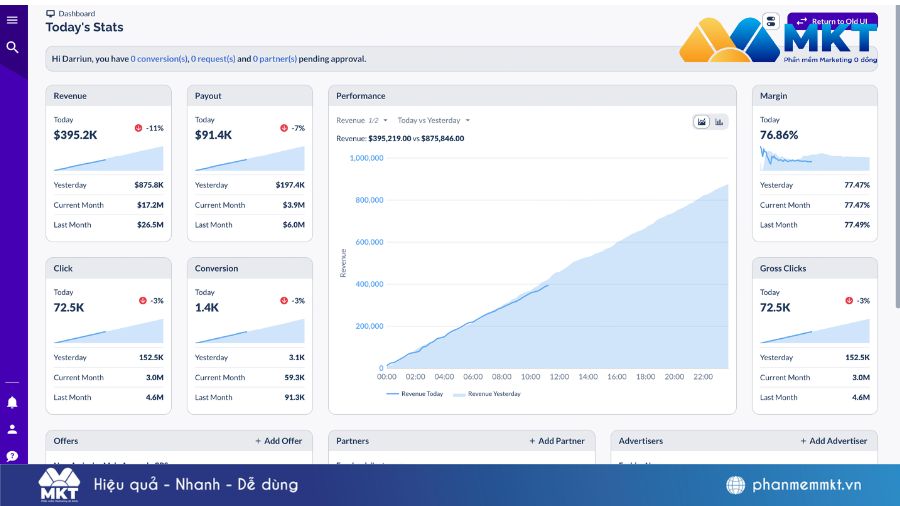Viewport: 900px width, 506px height.
Task: Open the notifications bell icon
Action: click(12, 402)
